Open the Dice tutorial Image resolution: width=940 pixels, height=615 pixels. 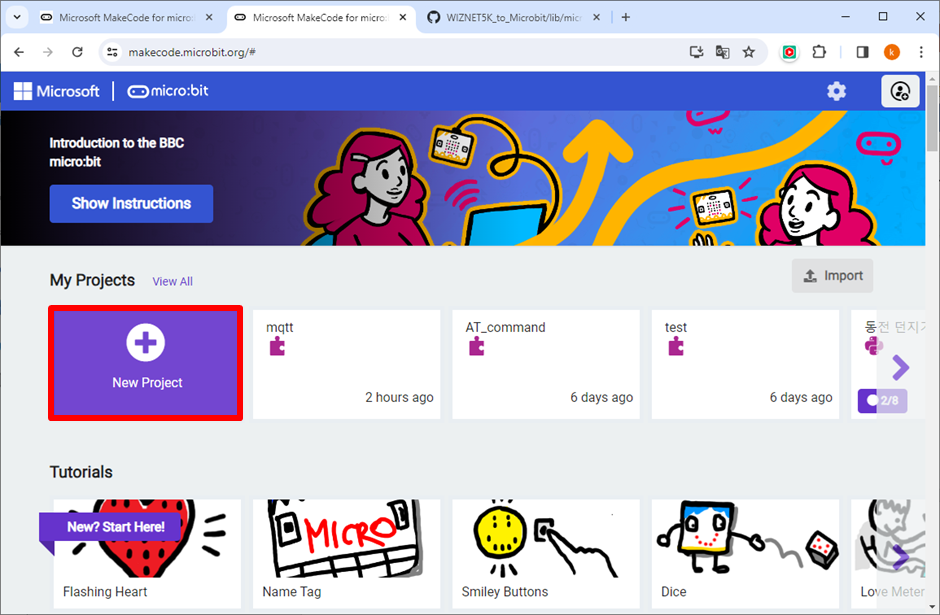coord(745,554)
